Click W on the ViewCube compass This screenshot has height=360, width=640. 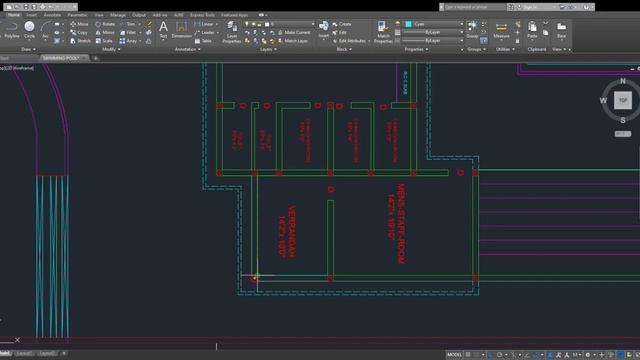[x=603, y=100]
